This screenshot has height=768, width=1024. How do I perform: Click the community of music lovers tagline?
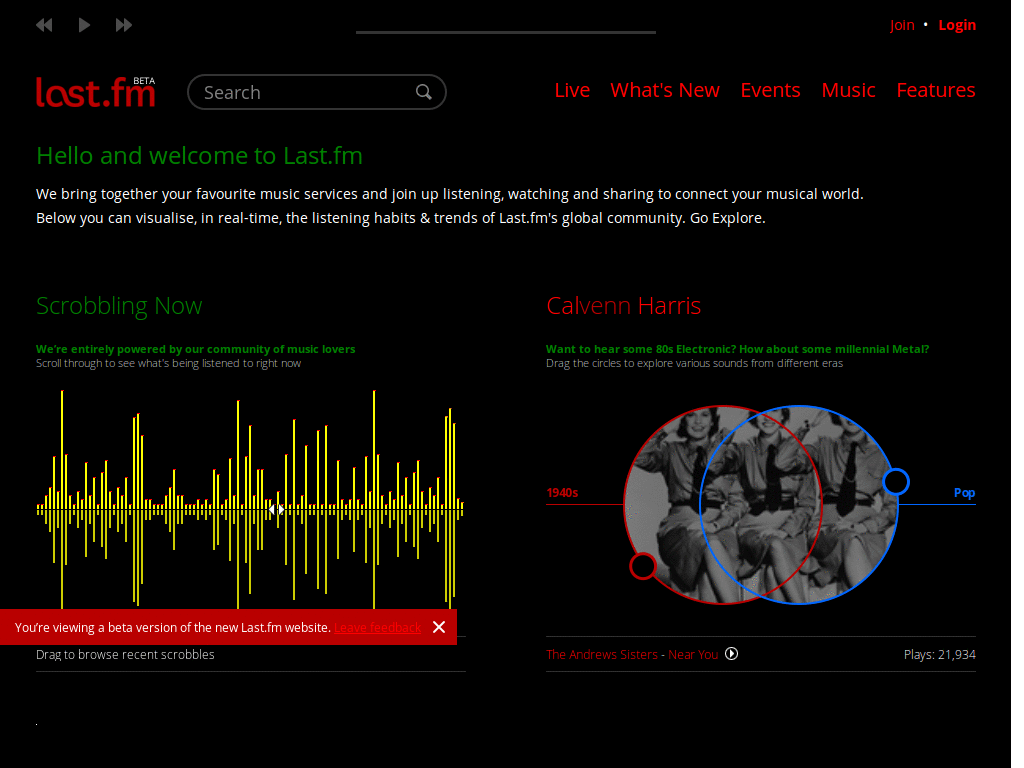tap(195, 349)
